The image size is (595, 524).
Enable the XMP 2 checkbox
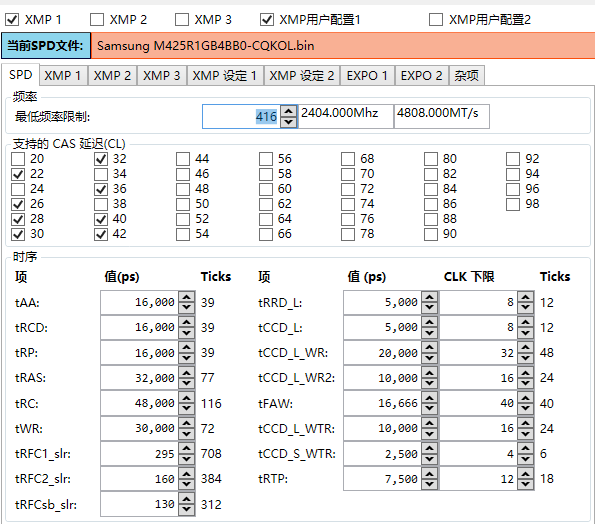point(97,19)
